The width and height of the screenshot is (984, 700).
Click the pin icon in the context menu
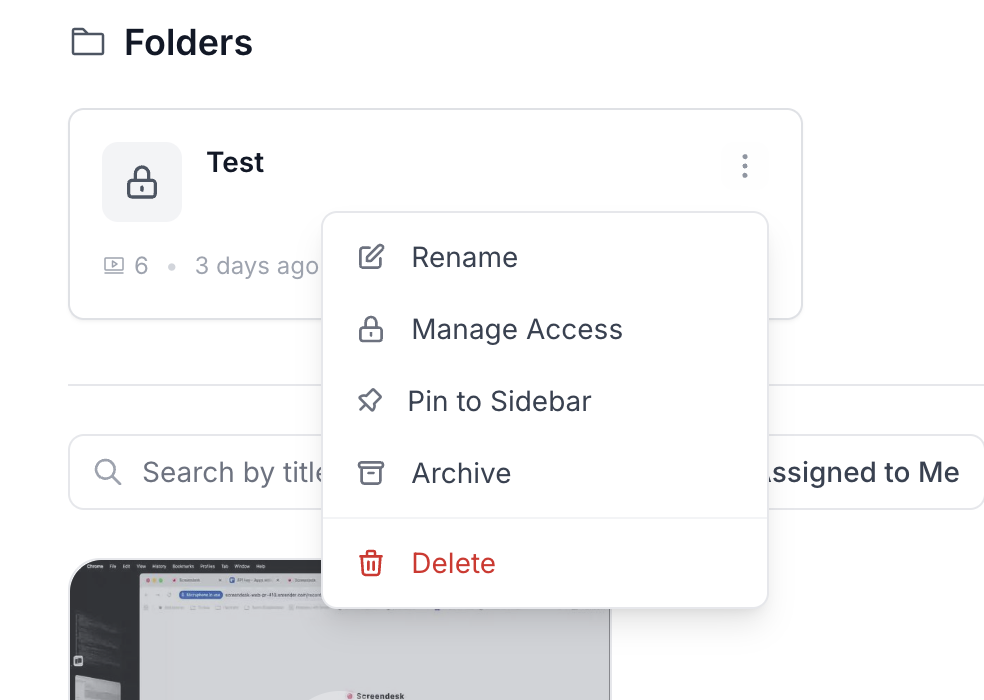[370, 401]
